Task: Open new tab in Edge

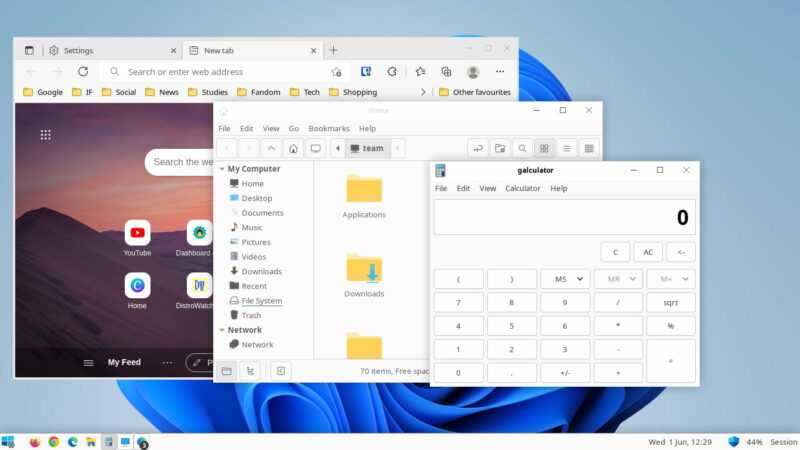Action: tap(333, 50)
